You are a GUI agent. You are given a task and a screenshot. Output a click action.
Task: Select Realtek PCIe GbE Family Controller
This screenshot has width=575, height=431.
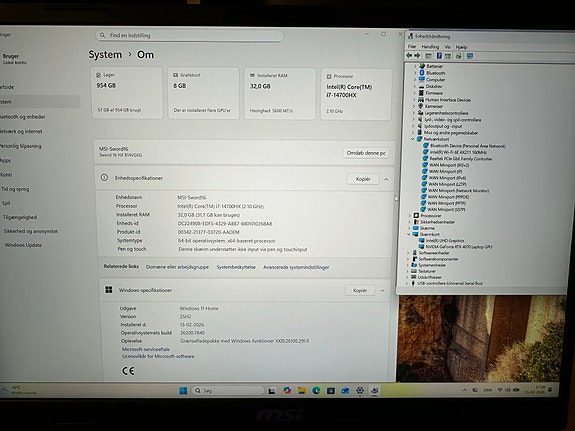461,158
